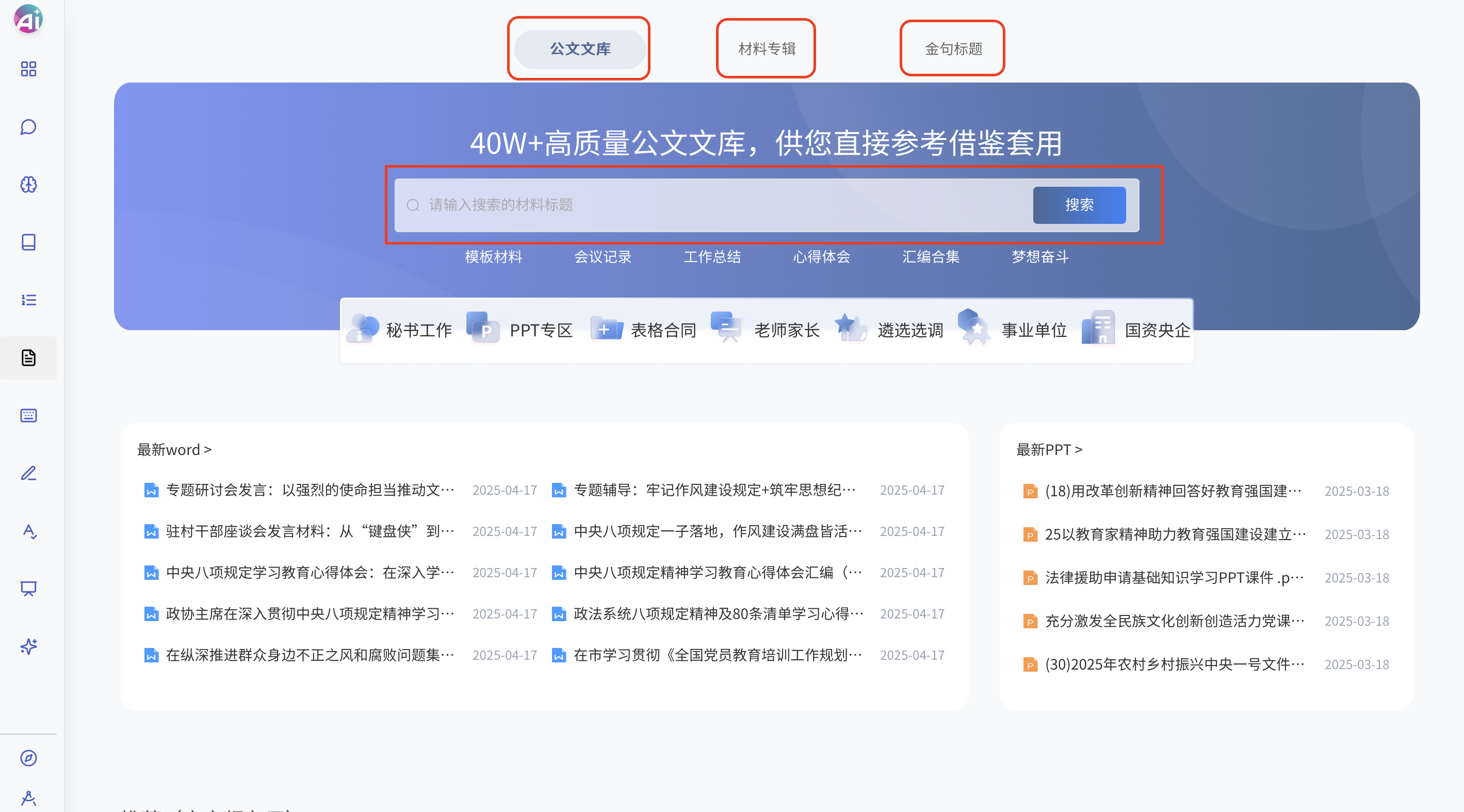1464x812 pixels.
Task: Open the book icon in sidebar
Action: click(28, 242)
